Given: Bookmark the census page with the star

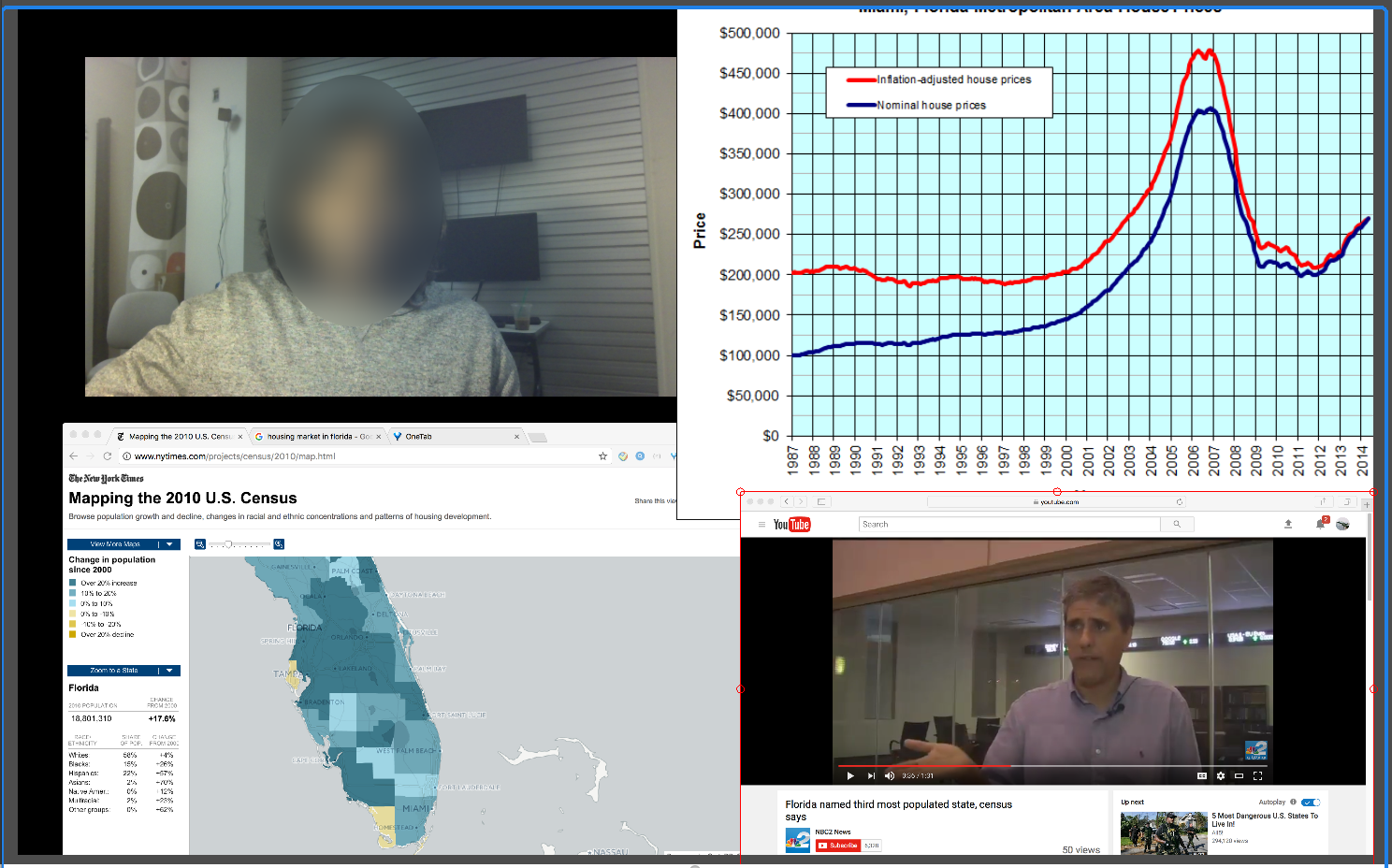Looking at the screenshot, I should 603,456.
